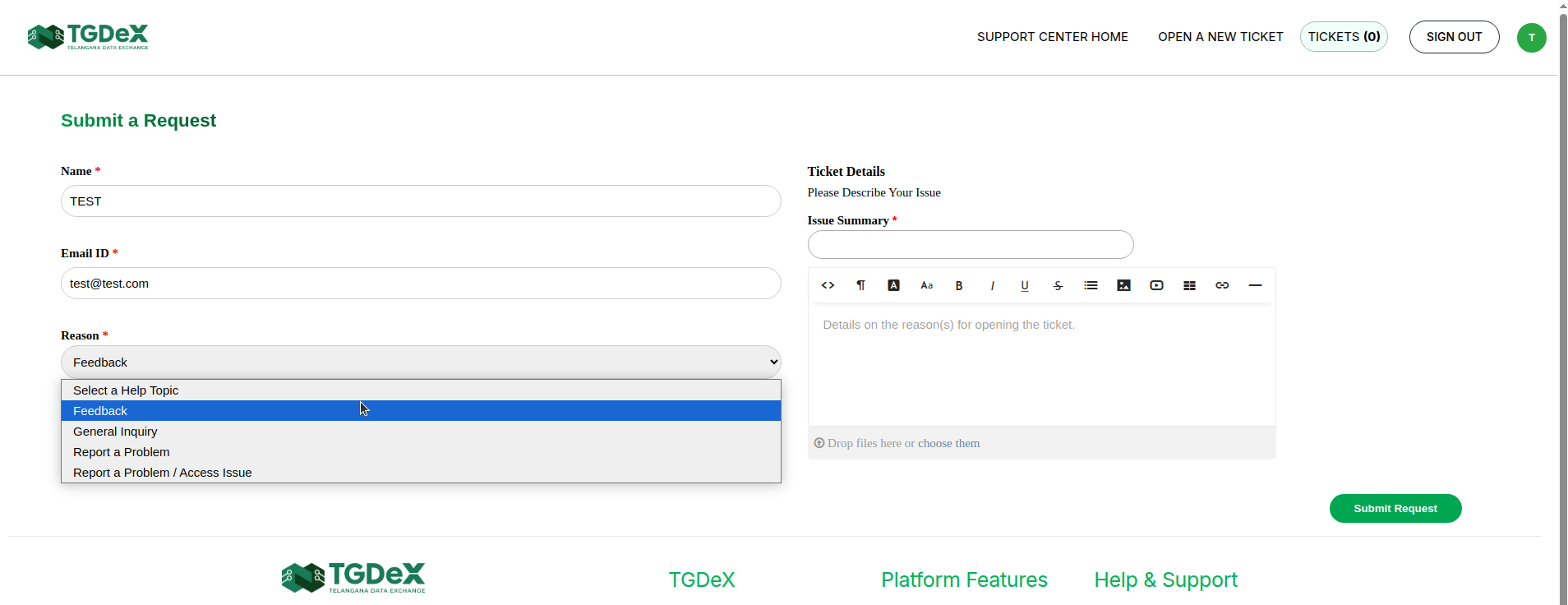This screenshot has height=605, width=1568.
Task: Click the upload icon beside drop files
Action: pyautogui.click(x=819, y=443)
